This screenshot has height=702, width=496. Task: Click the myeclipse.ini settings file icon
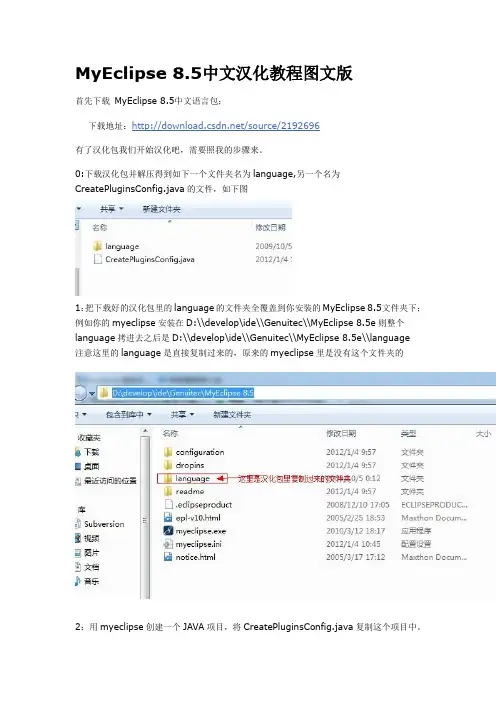click(x=168, y=544)
